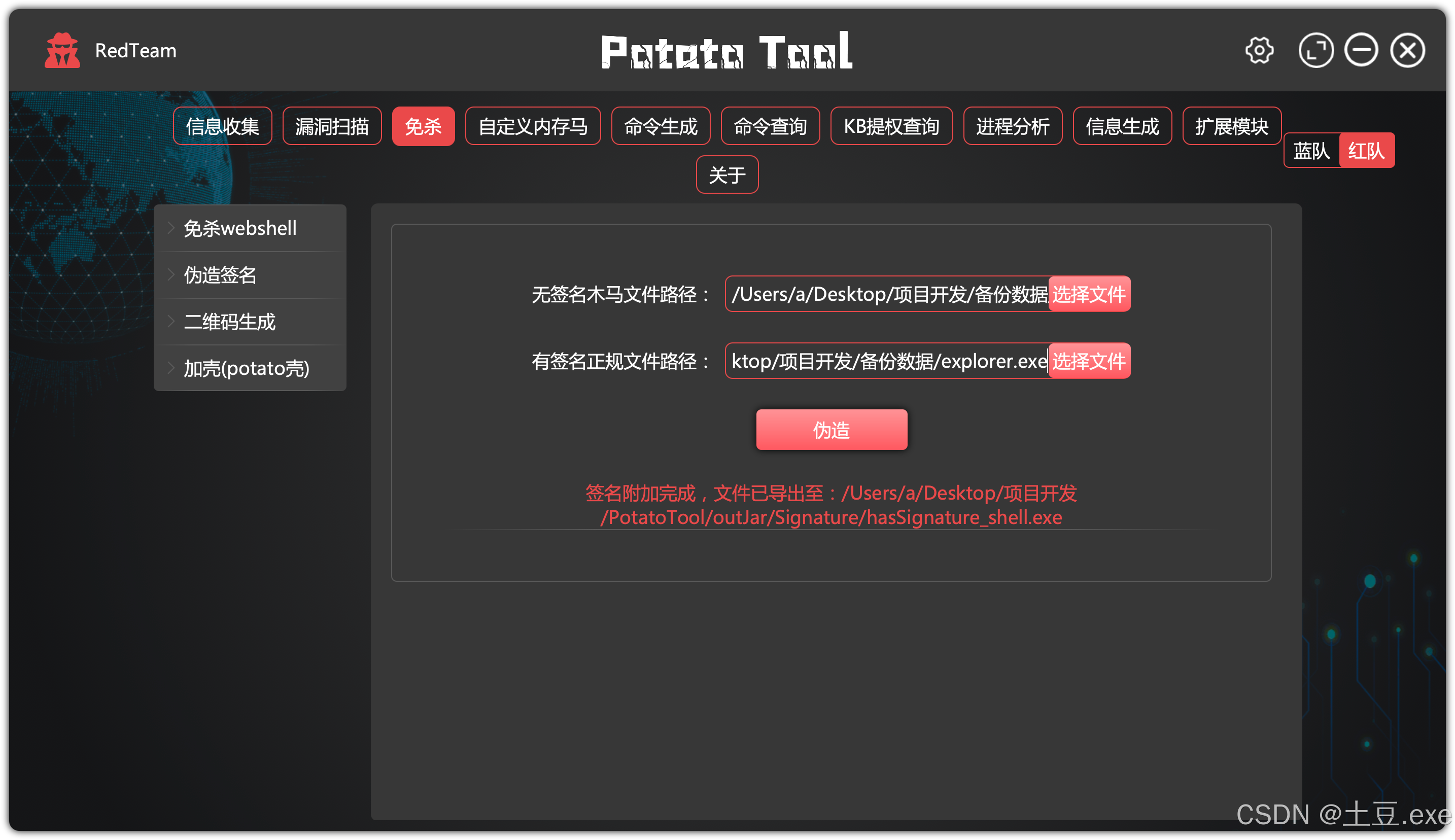Open the 信息收集 tab

(x=222, y=126)
